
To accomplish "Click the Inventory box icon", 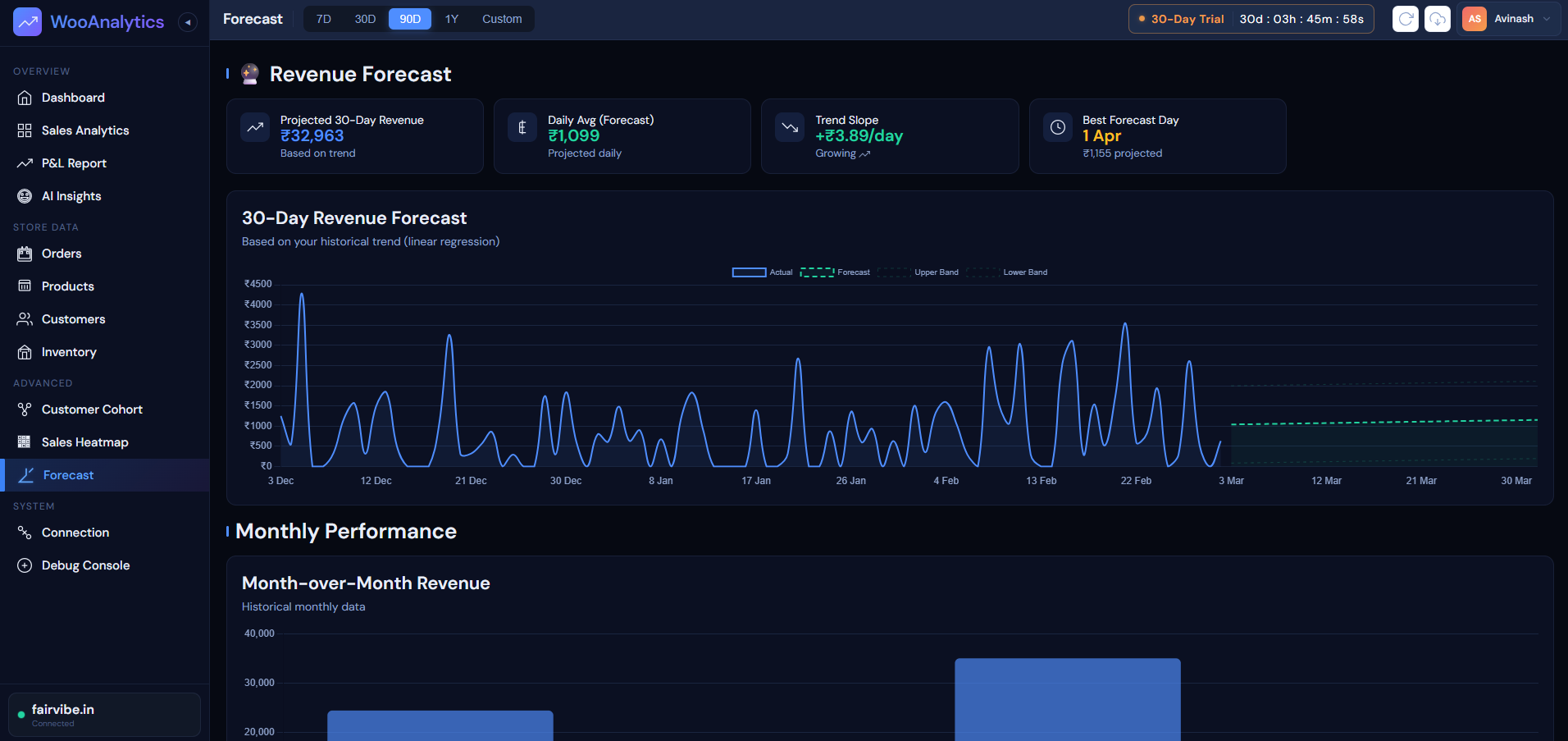I will [x=25, y=352].
